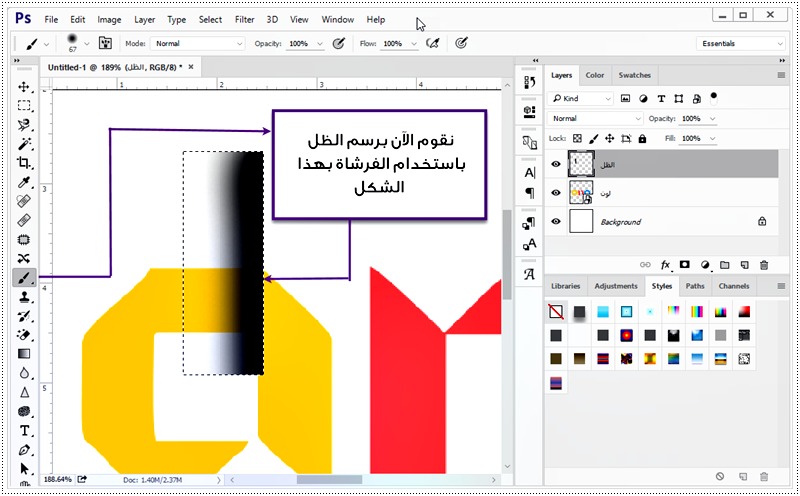Apply the light blue solid style swatch
The width and height of the screenshot is (800, 496).
[603, 311]
